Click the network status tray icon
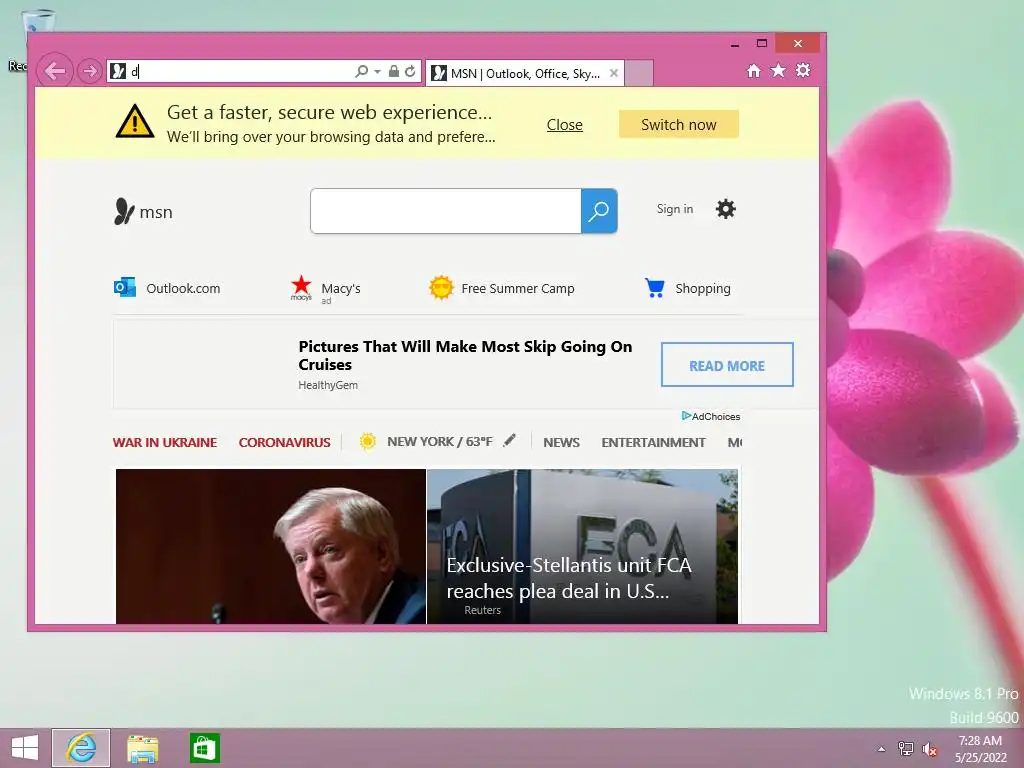Screen dimensions: 1024x768 [x=906, y=748]
